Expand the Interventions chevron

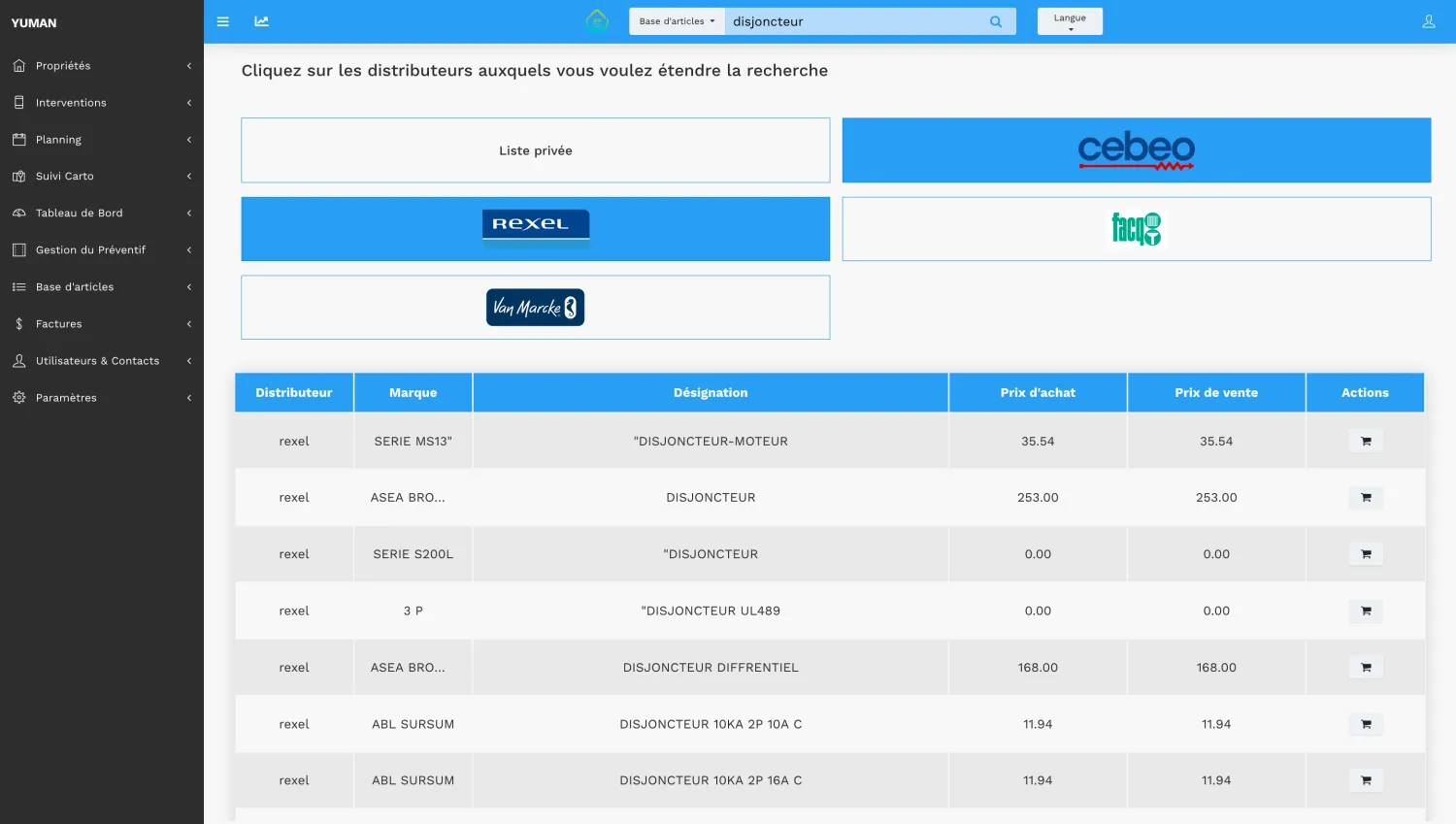tap(189, 103)
